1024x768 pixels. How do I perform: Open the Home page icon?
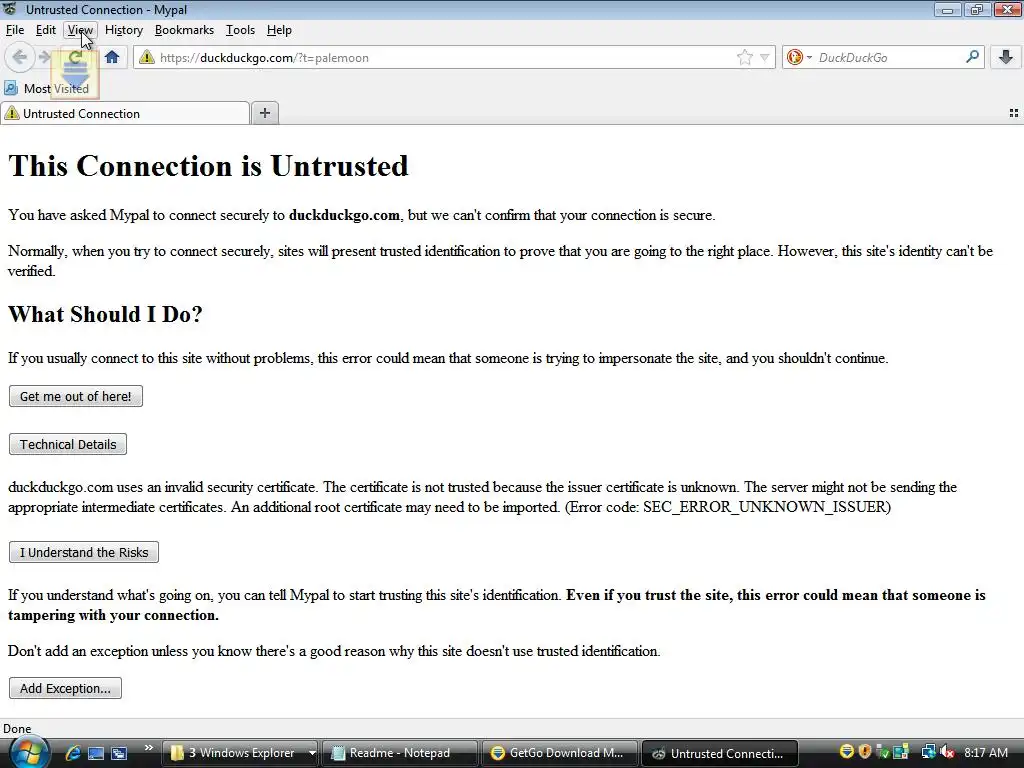pos(112,57)
